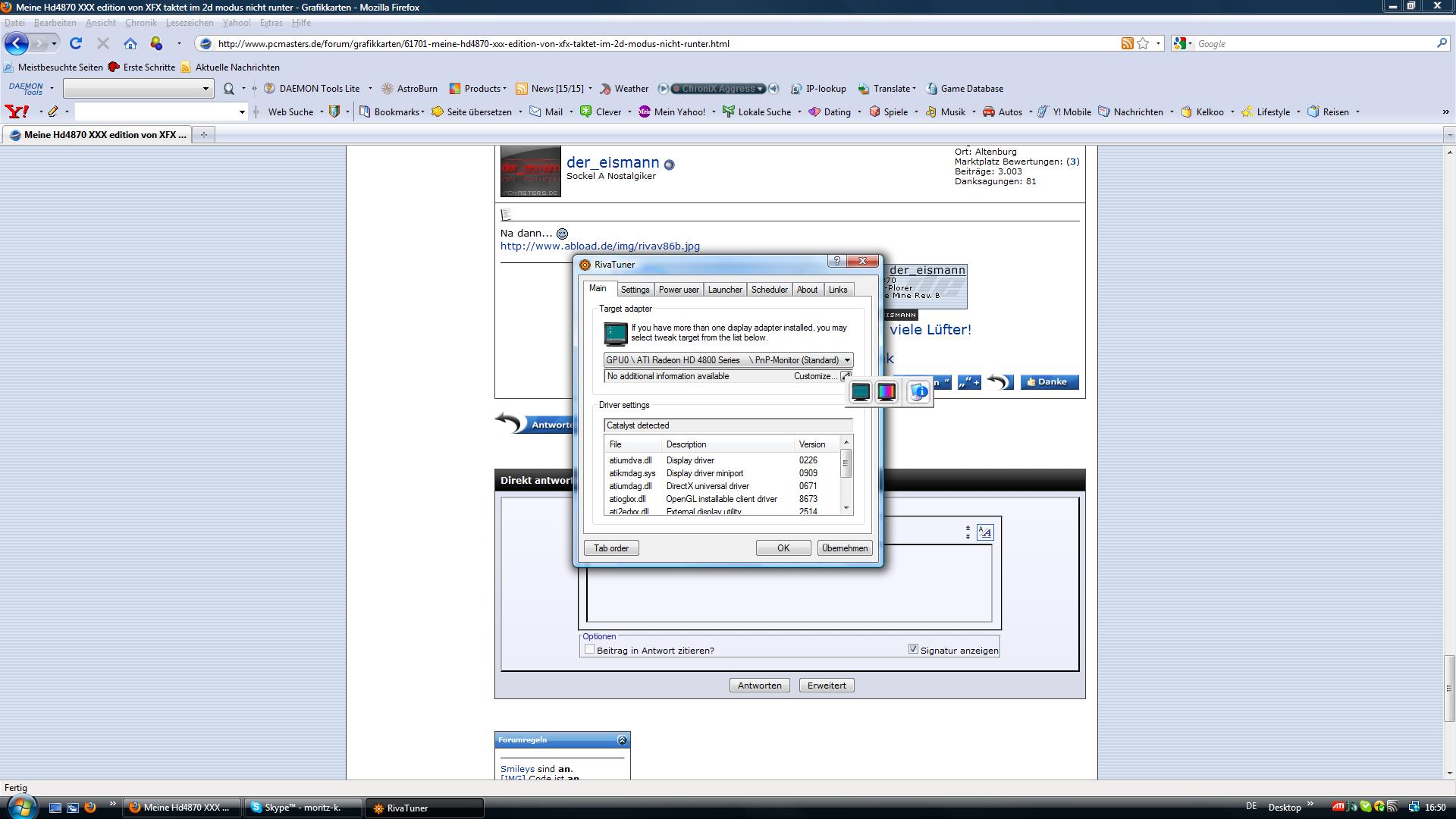
Task: Click the color-bars monitor icon in RivaTuner popup
Action: 886,391
